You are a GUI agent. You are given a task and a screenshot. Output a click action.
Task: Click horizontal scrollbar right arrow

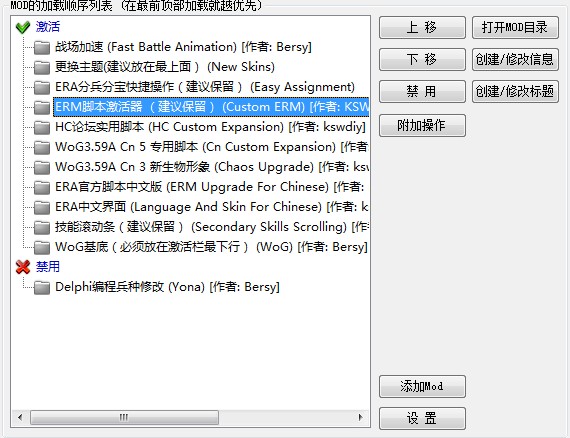click(361, 417)
